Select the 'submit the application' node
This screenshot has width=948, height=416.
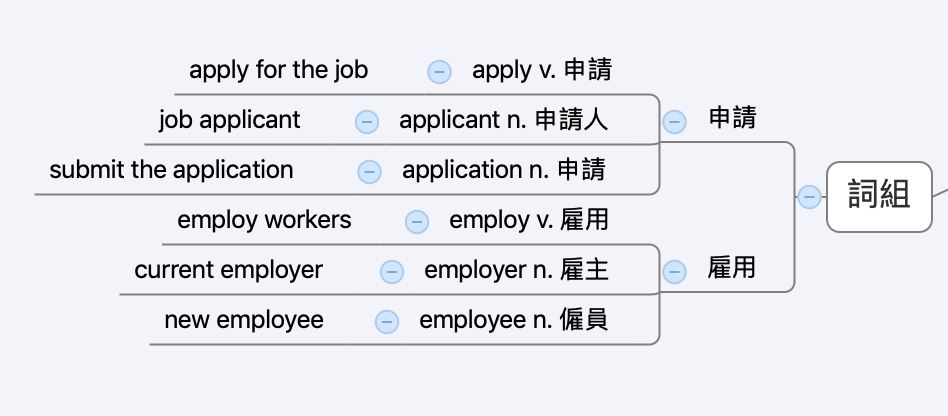(171, 170)
